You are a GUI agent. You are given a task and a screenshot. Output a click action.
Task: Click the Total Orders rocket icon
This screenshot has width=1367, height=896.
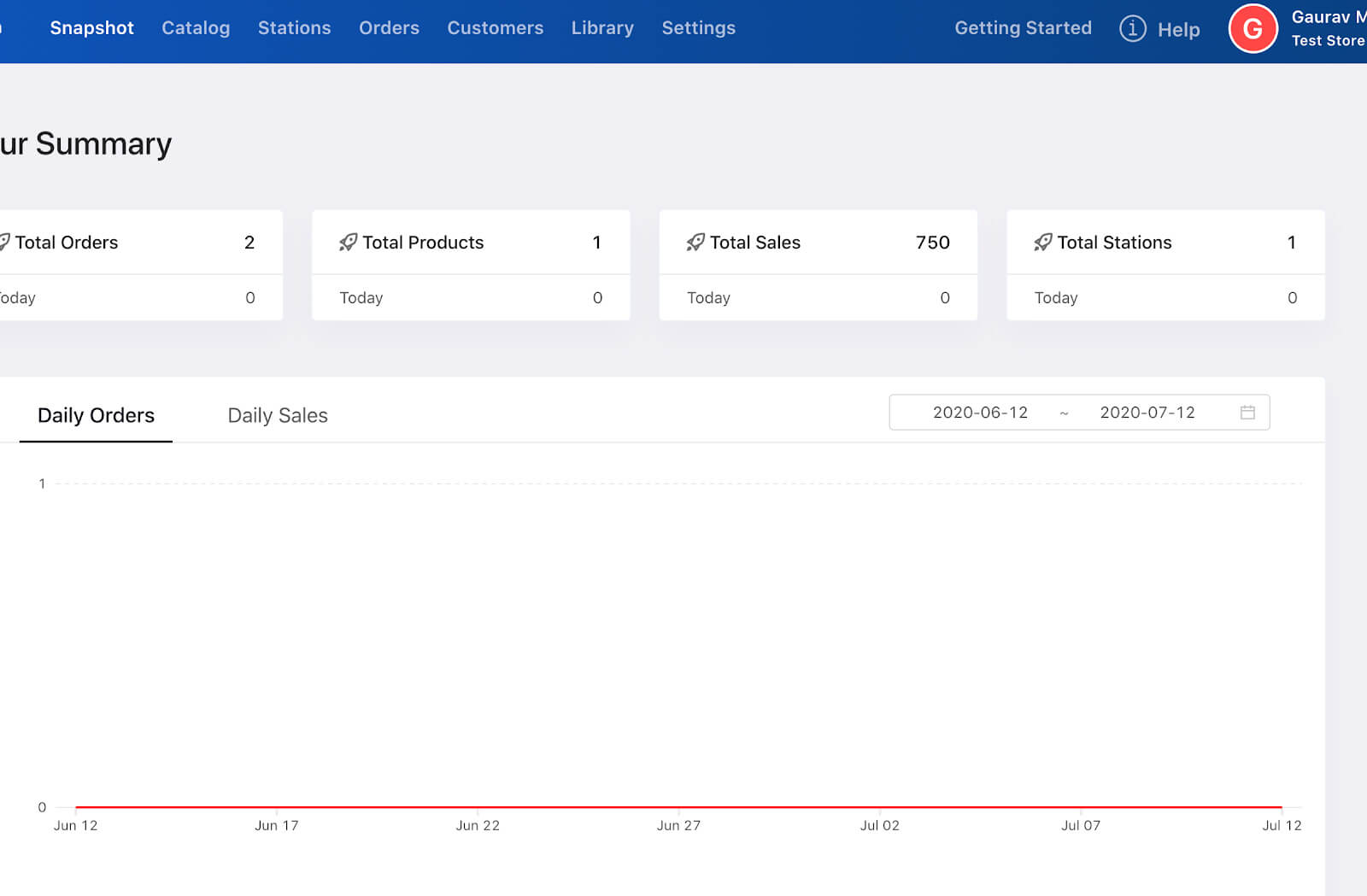click(4, 243)
